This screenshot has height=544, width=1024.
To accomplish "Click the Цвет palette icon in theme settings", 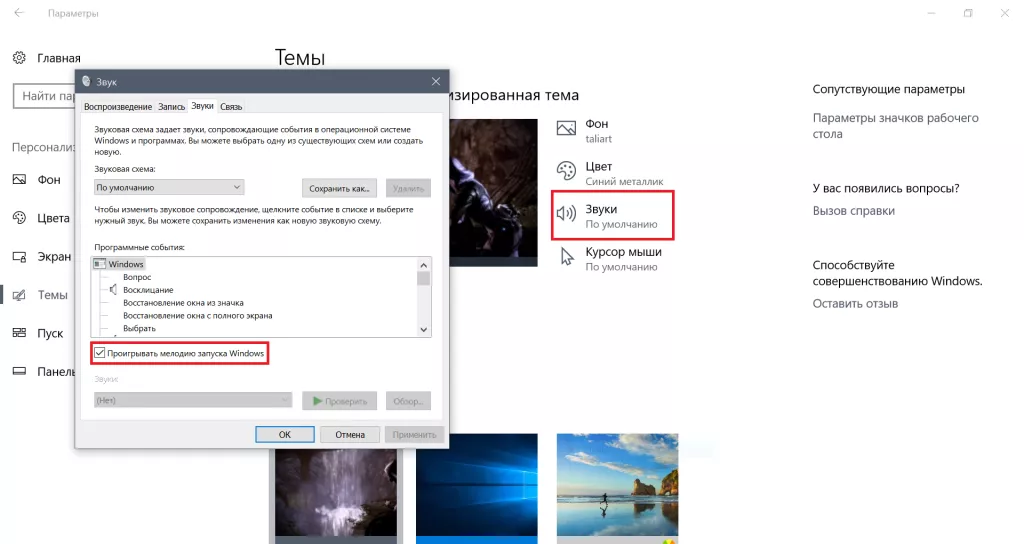I will (x=566, y=171).
